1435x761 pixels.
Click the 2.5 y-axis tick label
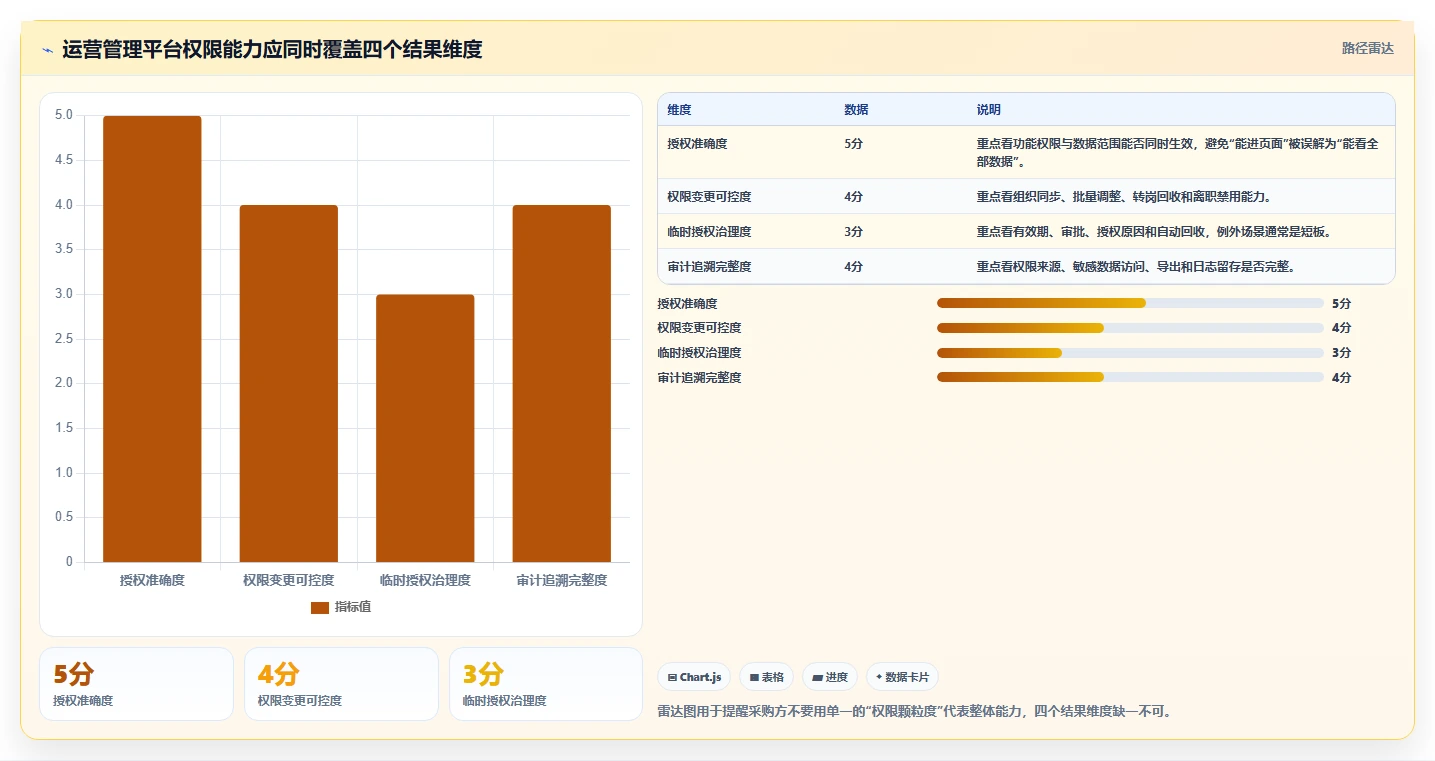point(64,339)
